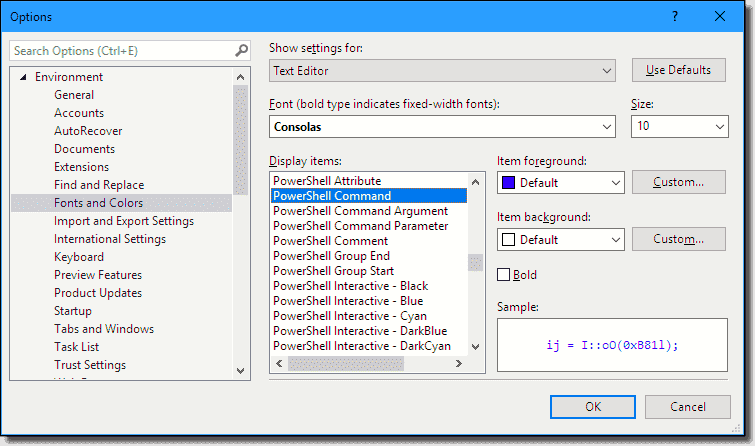The image size is (755, 446).
Task: Click the options tree scroll down arrow
Action: point(240,371)
